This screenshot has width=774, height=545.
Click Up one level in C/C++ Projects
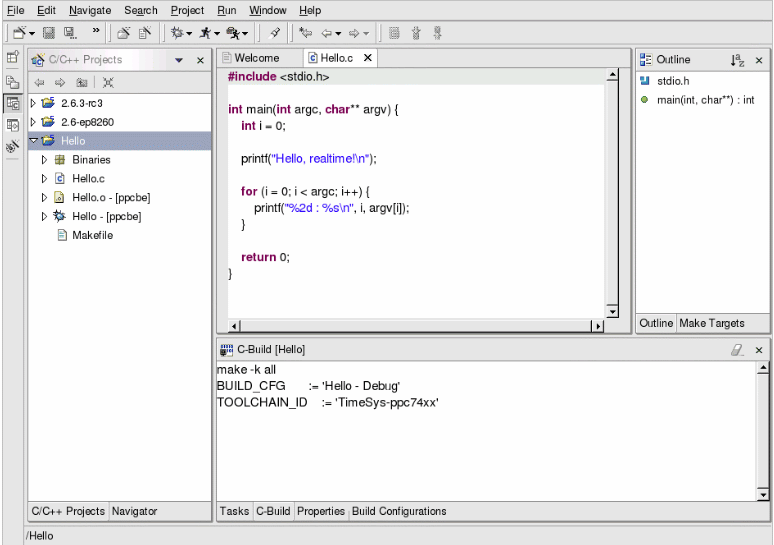tap(82, 82)
